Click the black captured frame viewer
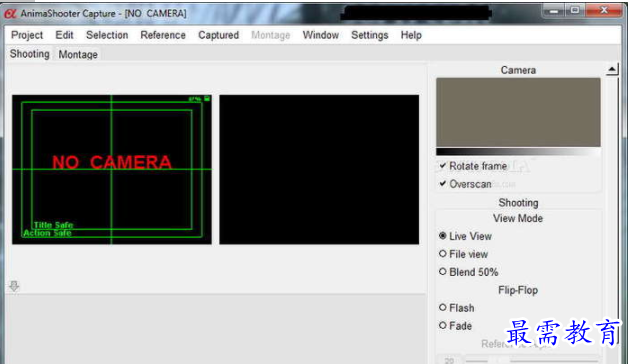The image size is (628, 364). pos(319,169)
